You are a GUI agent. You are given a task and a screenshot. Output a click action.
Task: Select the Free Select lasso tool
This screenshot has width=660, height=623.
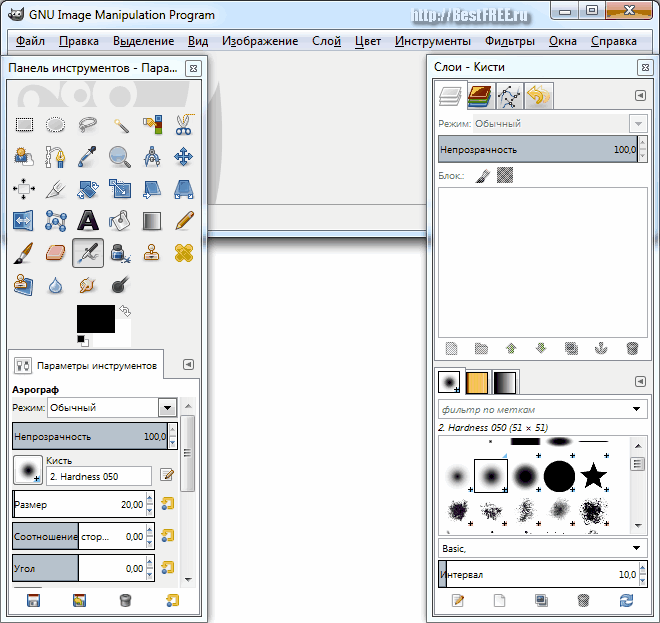point(88,125)
